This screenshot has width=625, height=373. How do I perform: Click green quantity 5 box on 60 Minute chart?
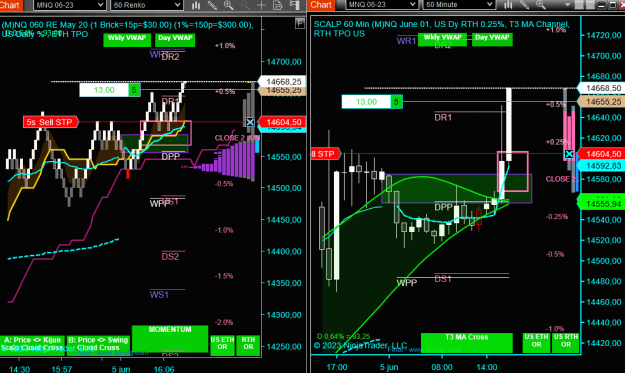(396, 102)
